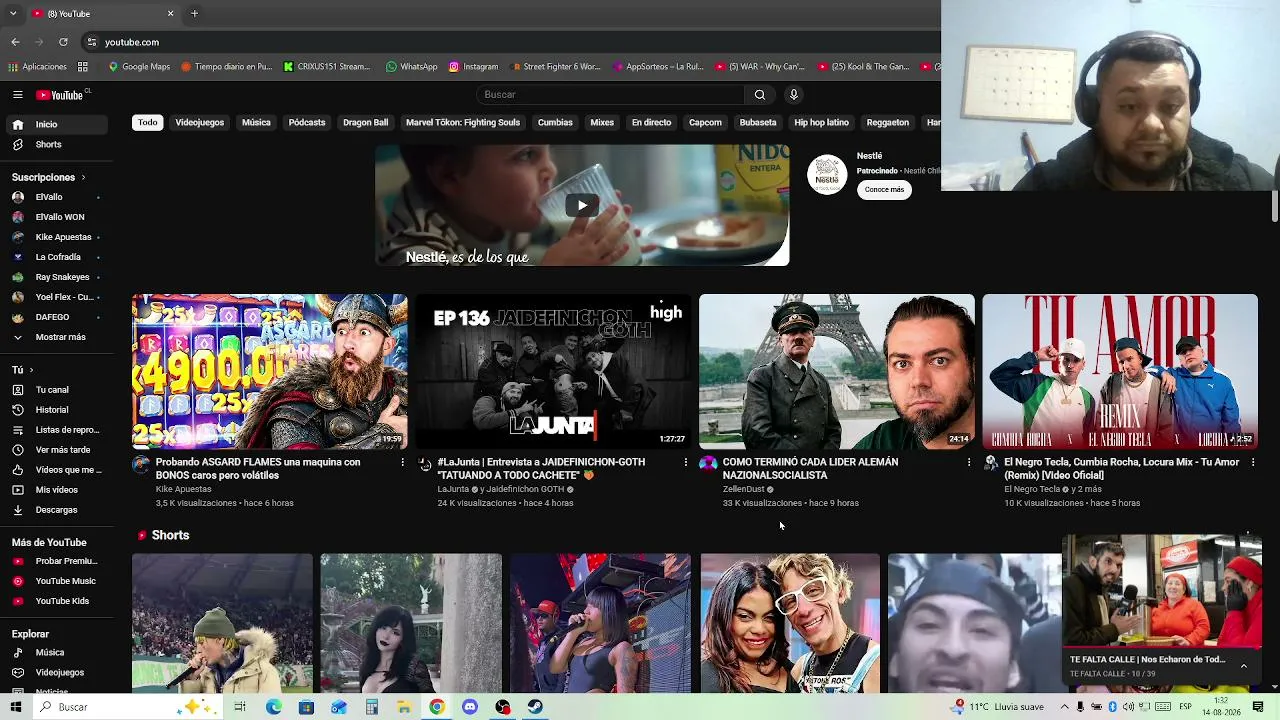Select the Música filter chip
The width and height of the screenshot is (1280, 720).
click(x=256, y=123)
